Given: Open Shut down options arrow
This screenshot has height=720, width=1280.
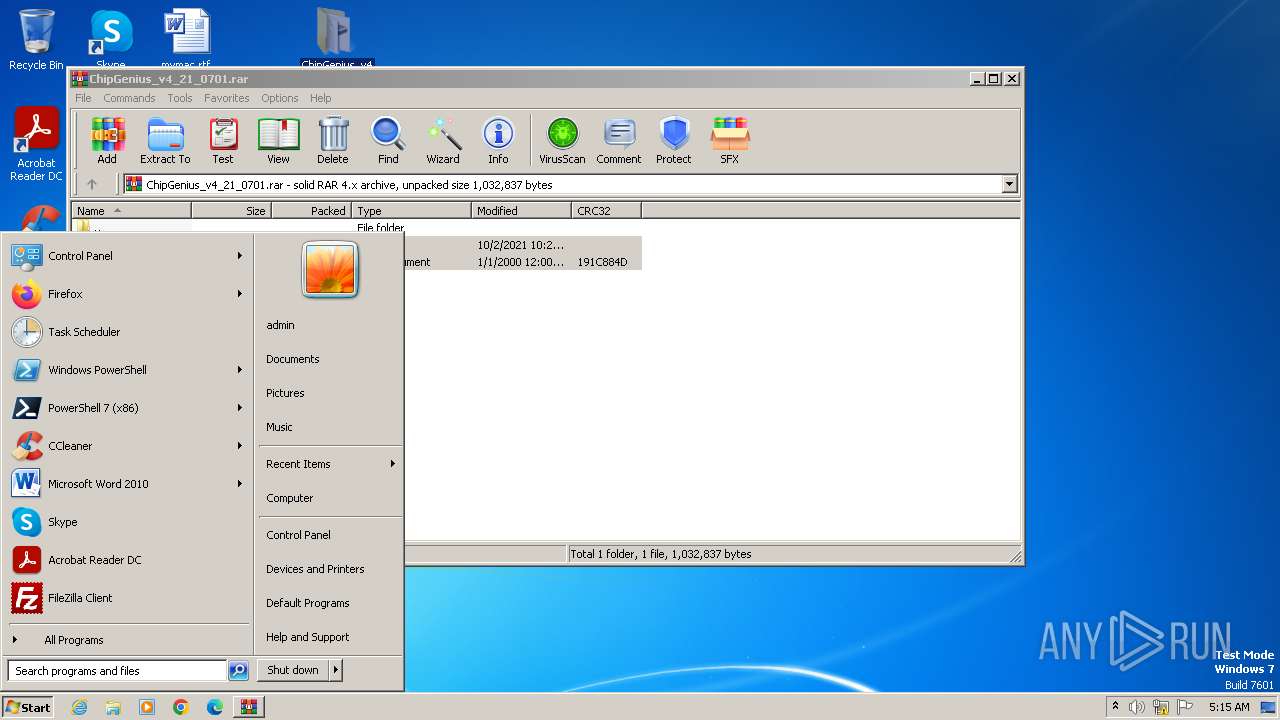Looking at the screenshot, I should coord(336,671).
